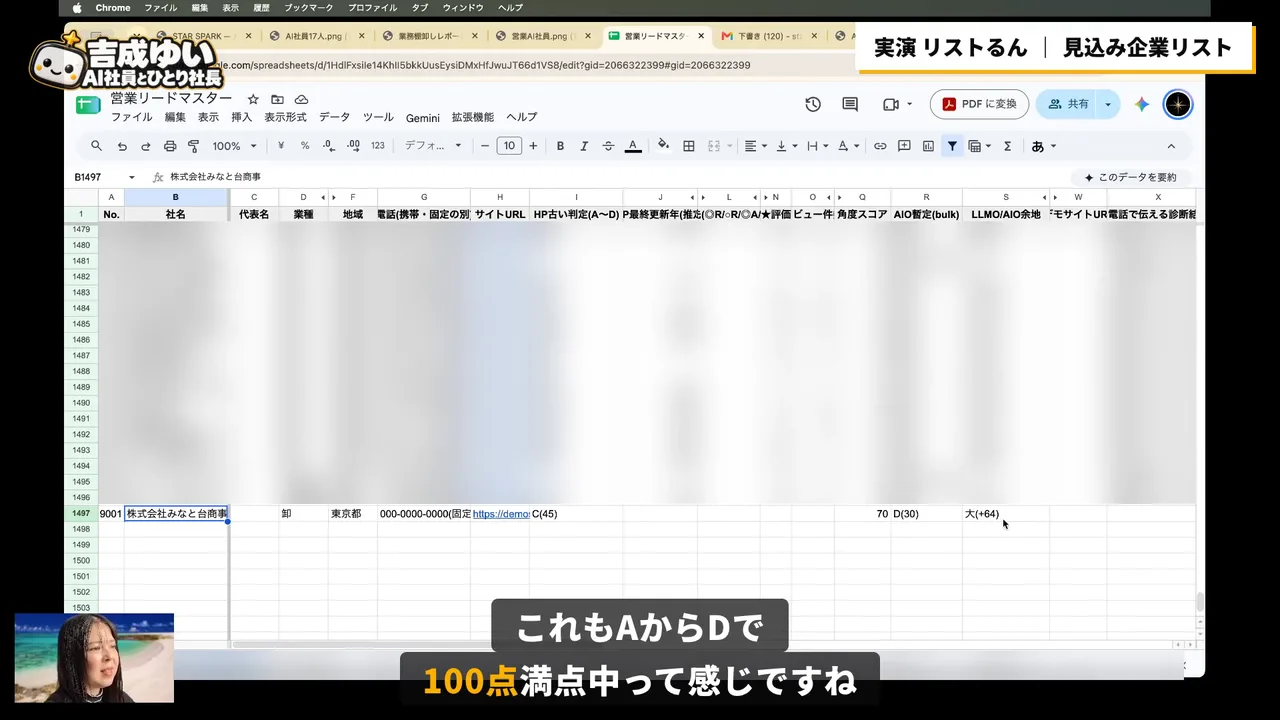Screen dimensions: 1280x720
Task: Open the 表示形式 menu
Action: click(285, 117)
